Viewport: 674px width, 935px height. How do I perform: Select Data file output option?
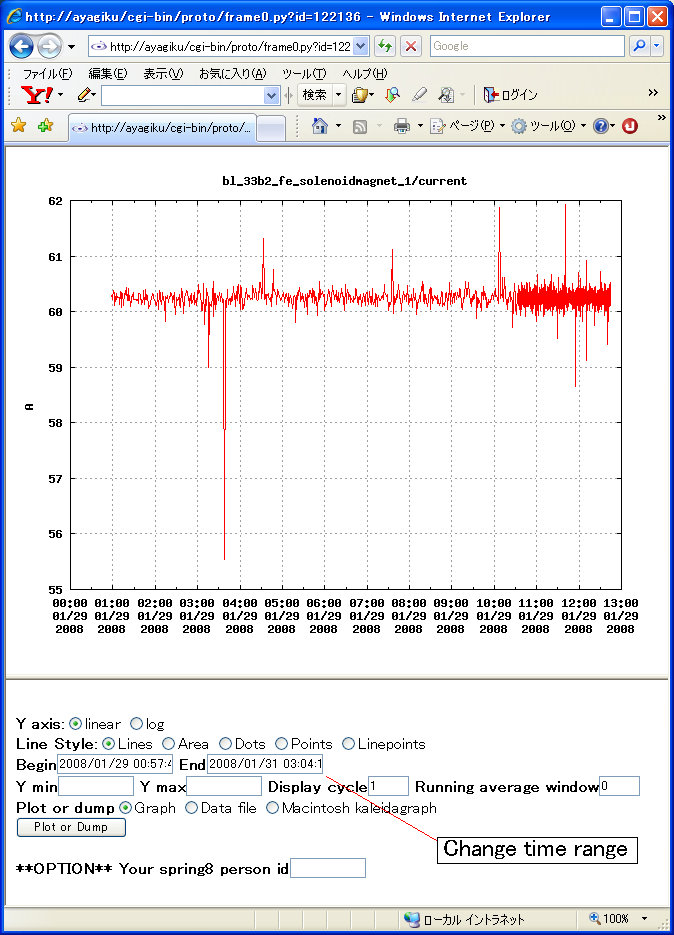[192, 808]
